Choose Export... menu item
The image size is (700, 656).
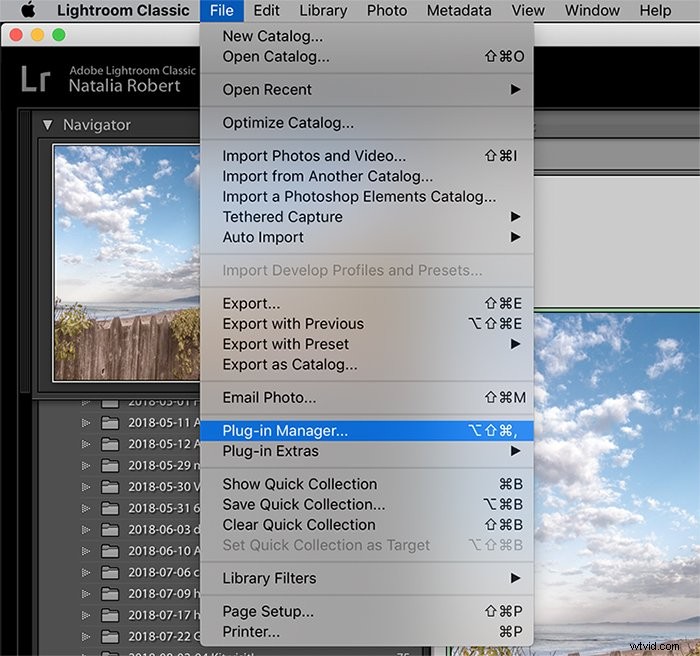(x=367, y=304)
